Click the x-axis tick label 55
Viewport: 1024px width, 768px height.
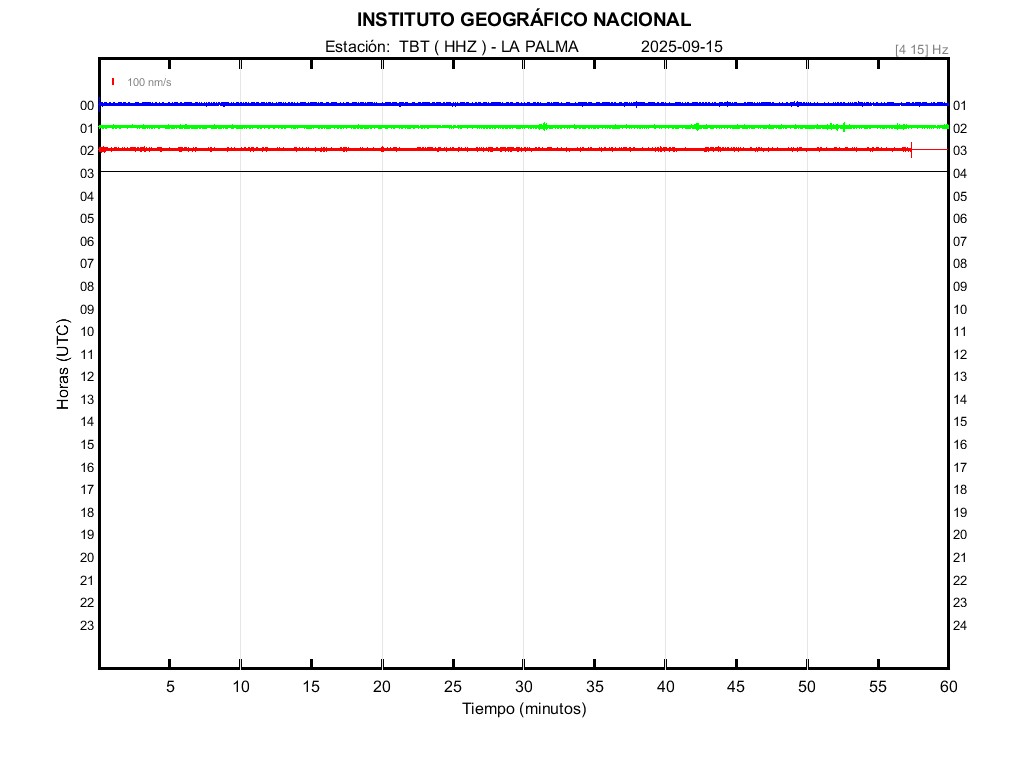pos(878,686)
